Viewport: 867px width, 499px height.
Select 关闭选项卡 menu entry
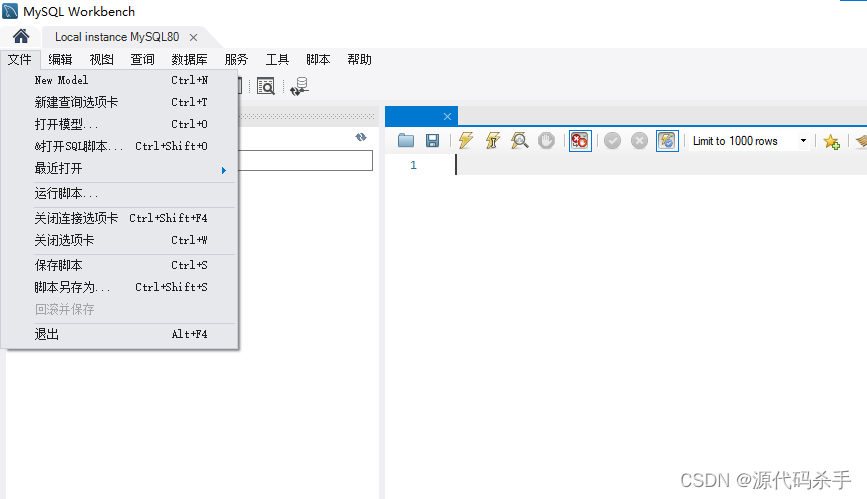click(121, 241)
